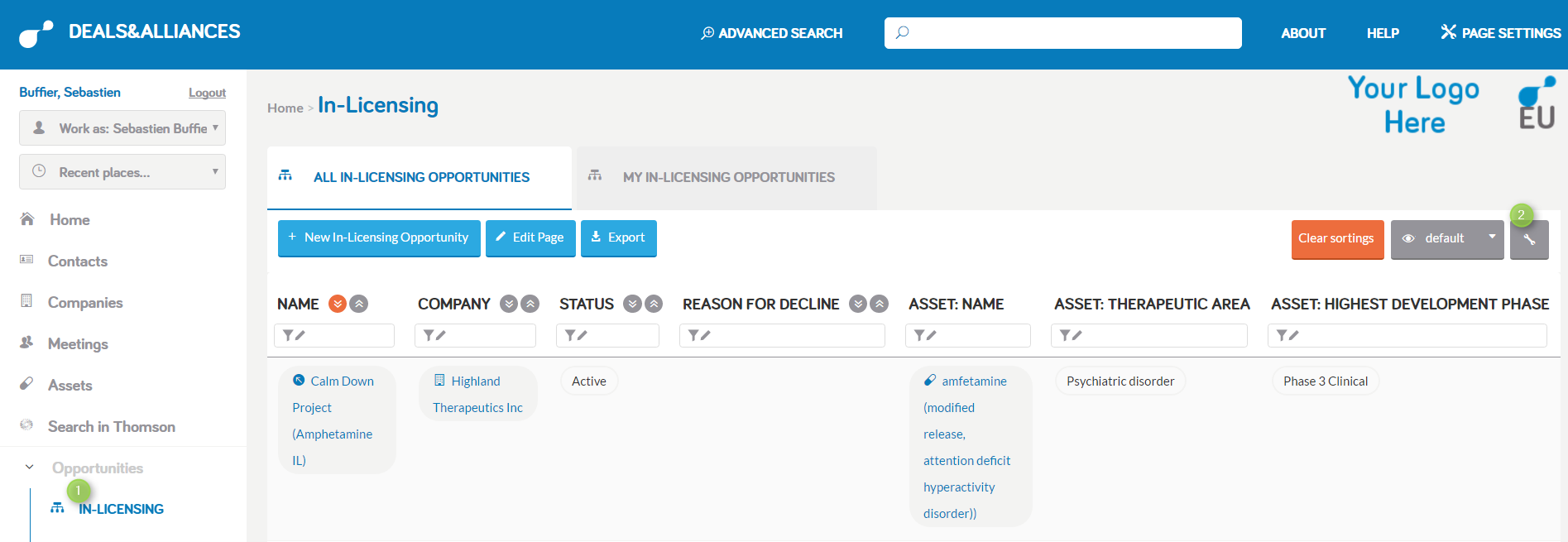Click the Phase 3 Clinical cell

[x=1326, y=381]
